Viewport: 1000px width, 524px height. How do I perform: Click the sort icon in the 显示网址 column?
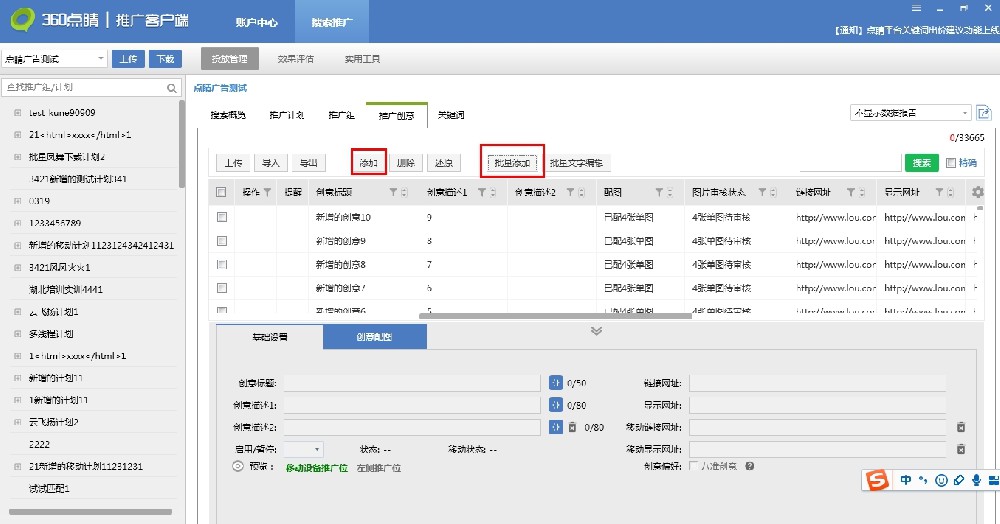(x=950, y=192)
